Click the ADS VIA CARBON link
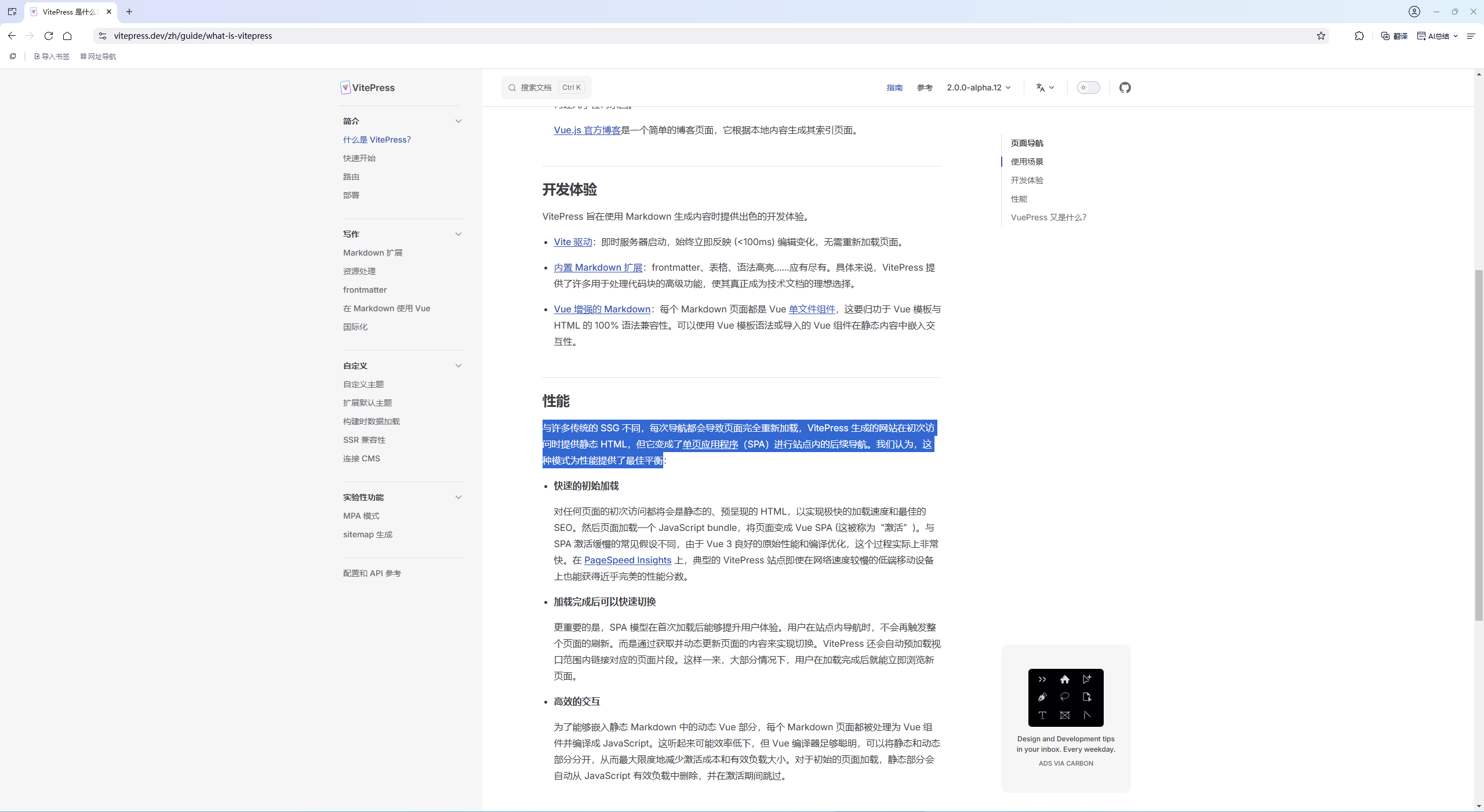The height and width of the screenshot is (812, 1484). pyautogui.click(x=1065, y=763)
